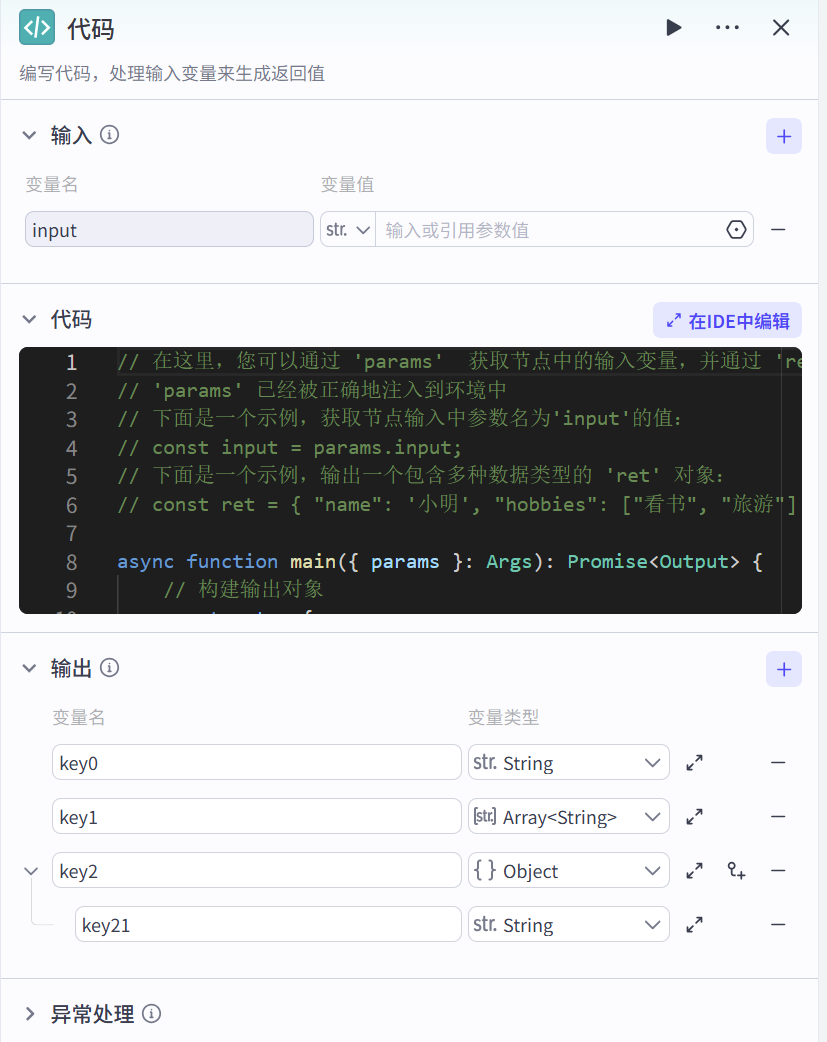Change key1 Array<String> type dropdown
The height and width of the screenshot is (1042, 827).
pyautogui.click(x=568, y=817)
